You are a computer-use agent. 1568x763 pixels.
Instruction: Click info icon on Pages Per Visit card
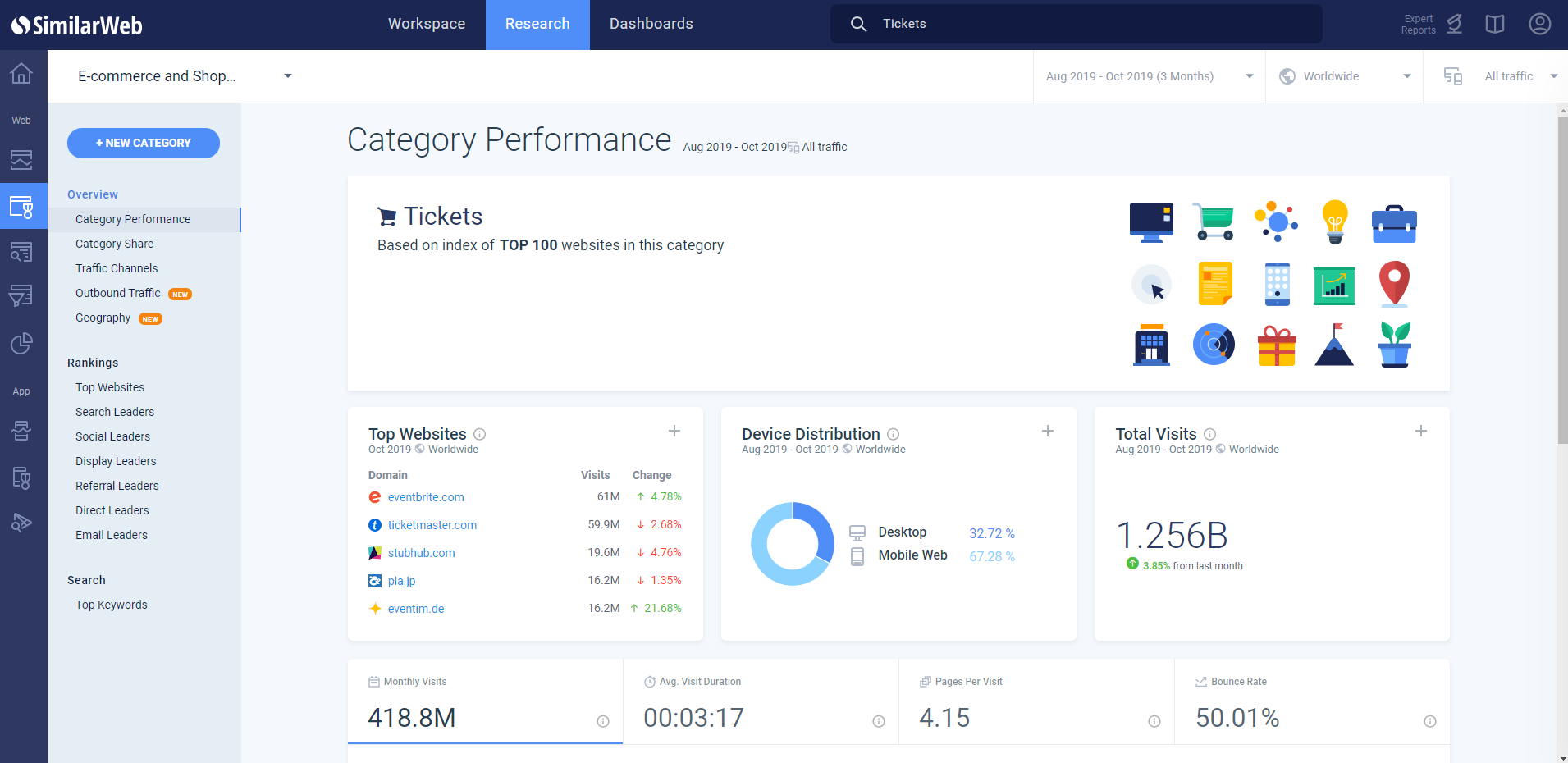click(1154, 721)
